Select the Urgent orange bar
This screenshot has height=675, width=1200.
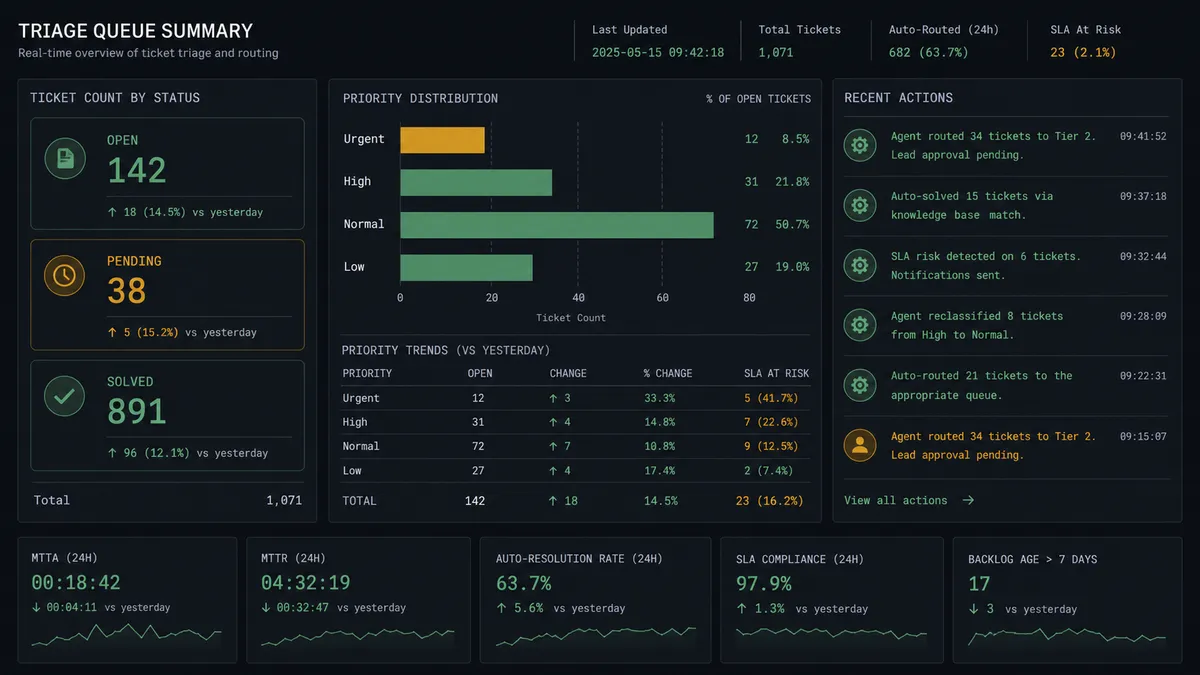442,139
